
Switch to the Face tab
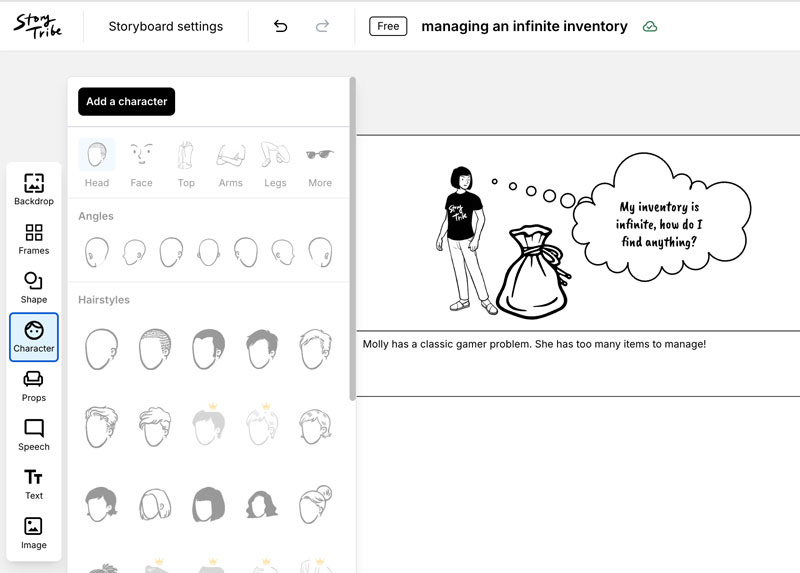(x=141, y=164)
